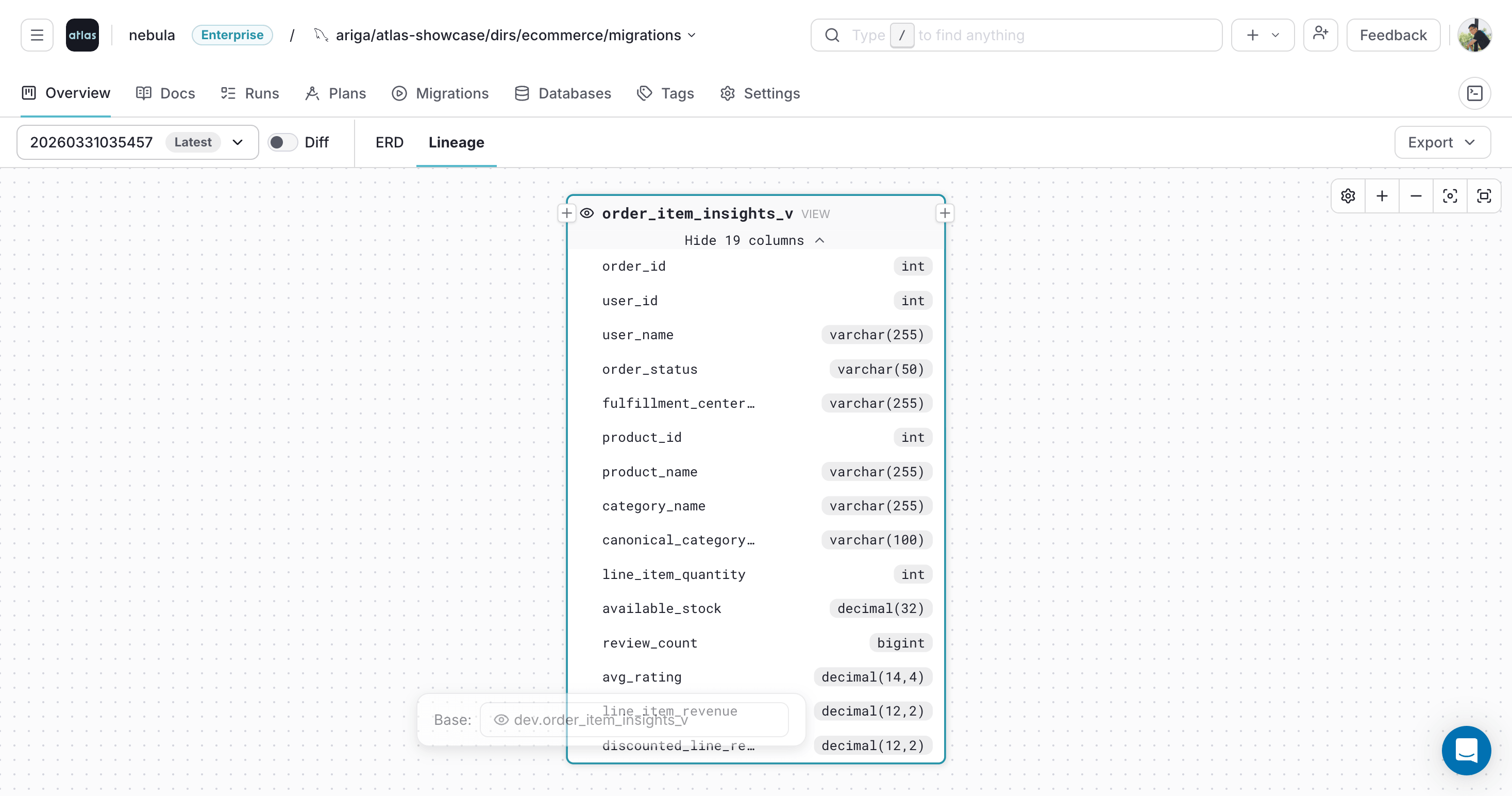Click the Feedback button
Screen dimensions: 1512x796
coord(1393,35)
